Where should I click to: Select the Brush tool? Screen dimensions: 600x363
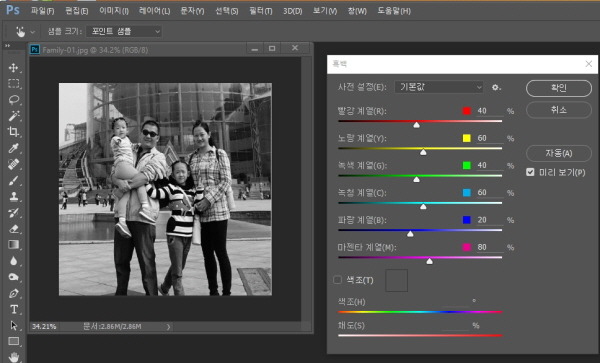[x=13, y=180]
